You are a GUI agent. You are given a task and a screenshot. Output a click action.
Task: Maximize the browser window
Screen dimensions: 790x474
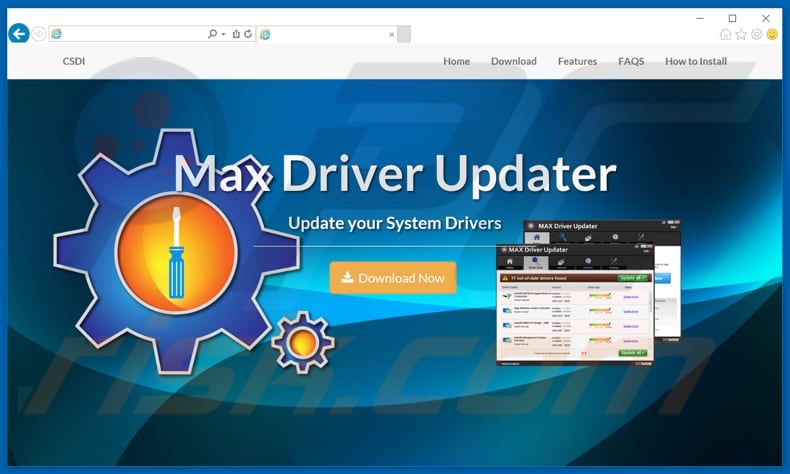coord(733,18)
